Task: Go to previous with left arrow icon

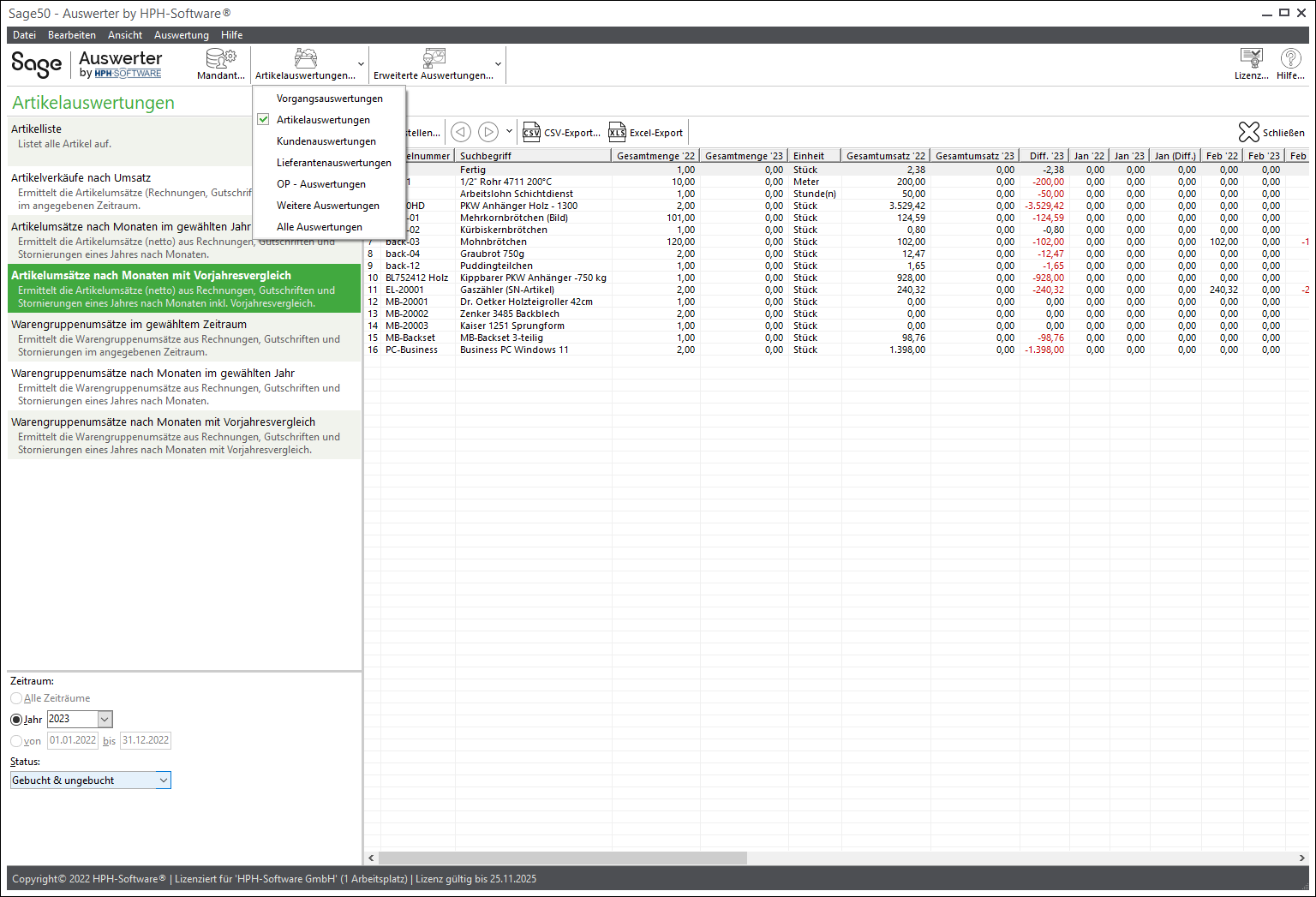Action: [x=461, y=132]
